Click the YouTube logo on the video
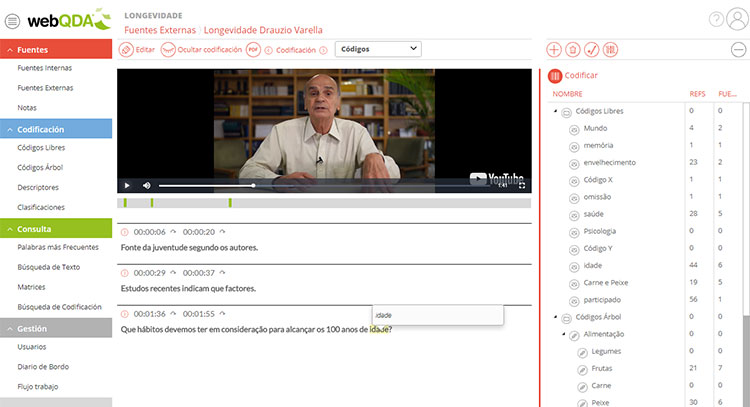Image resolution: width=750 pixels, height=407 pixels. pyautogui.click(x=496, y=178)
